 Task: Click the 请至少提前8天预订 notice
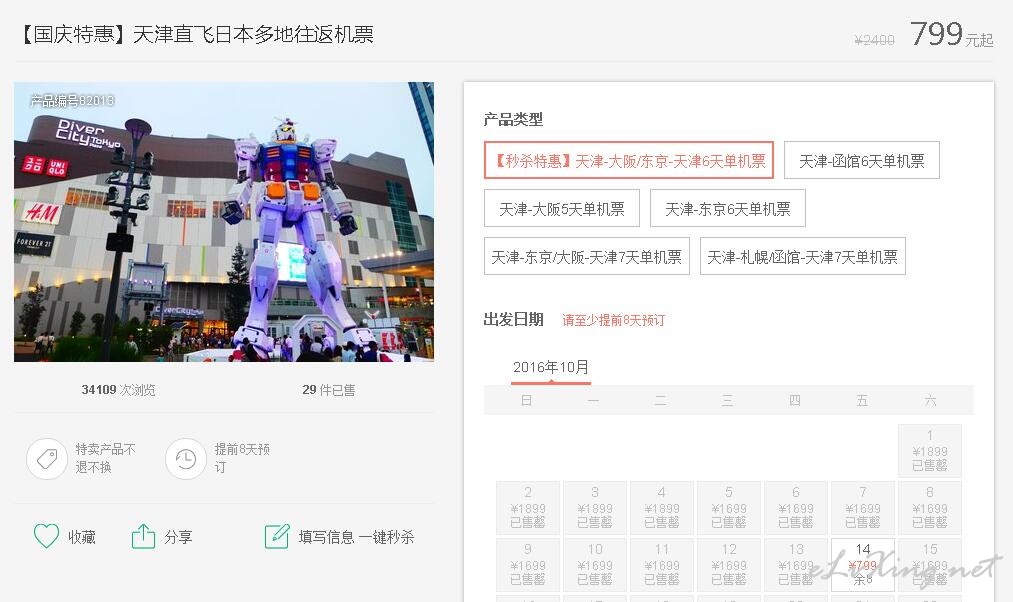(x=613, y=320)
